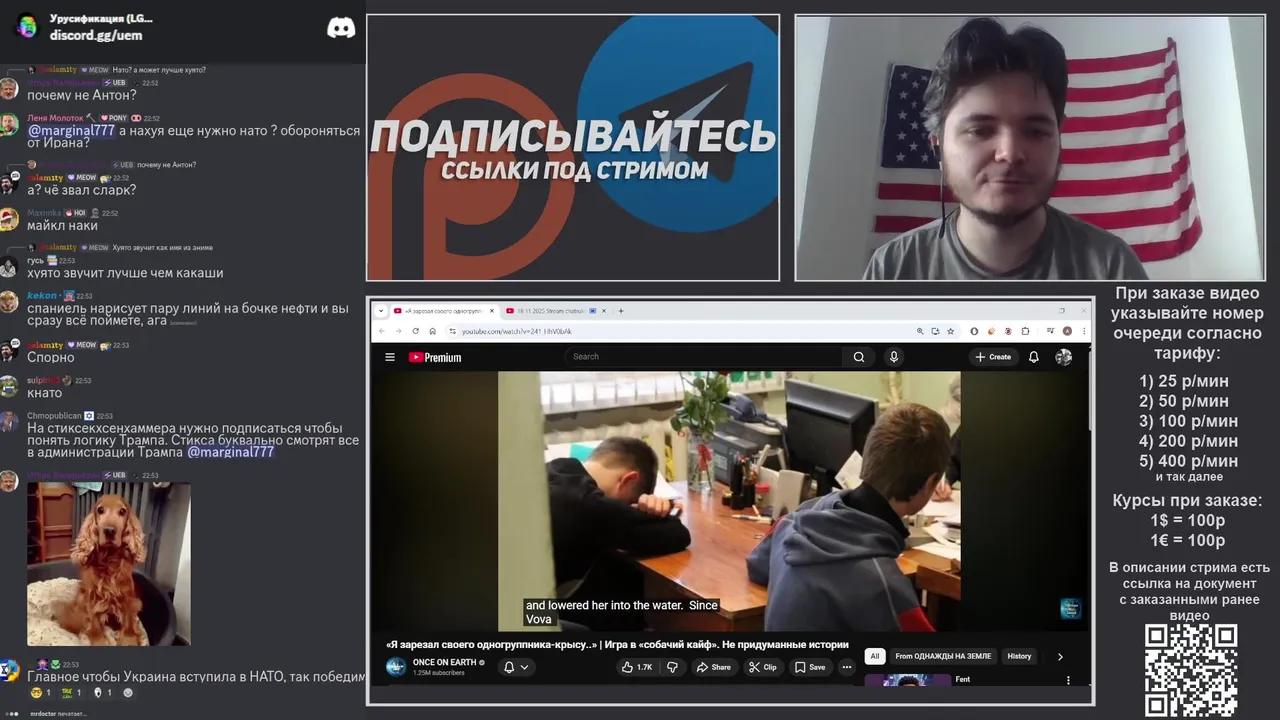
Task: Select From ОДНАЖДЫ НА ЗЕМЛЕ chip
Action: click(943, 656)
